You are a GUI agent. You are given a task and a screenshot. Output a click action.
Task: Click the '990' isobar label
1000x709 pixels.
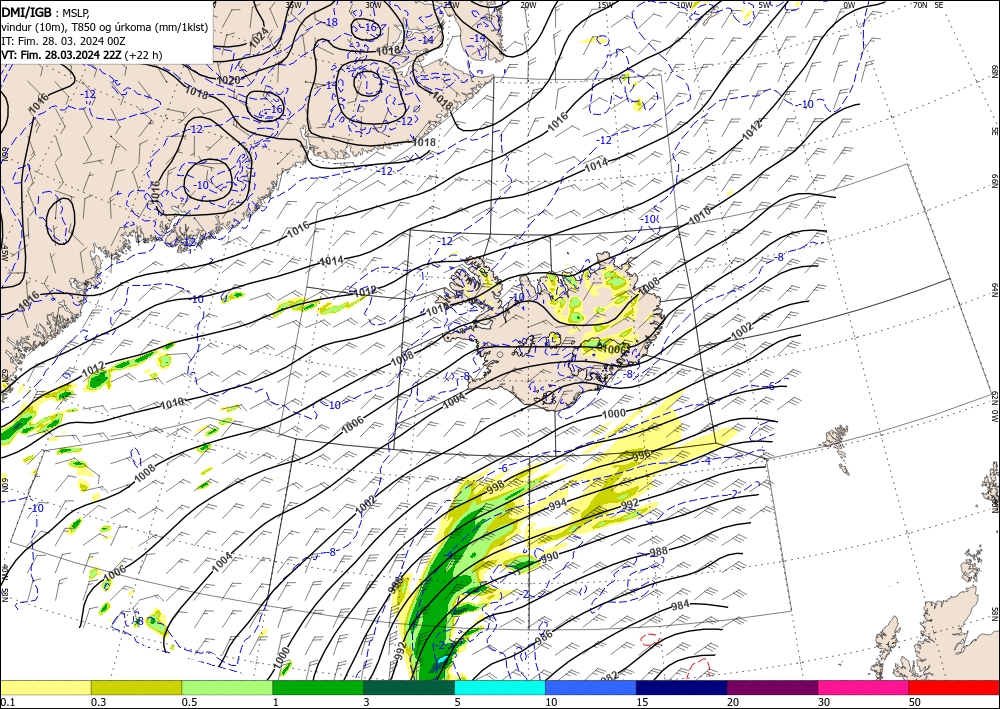(549, 557)
